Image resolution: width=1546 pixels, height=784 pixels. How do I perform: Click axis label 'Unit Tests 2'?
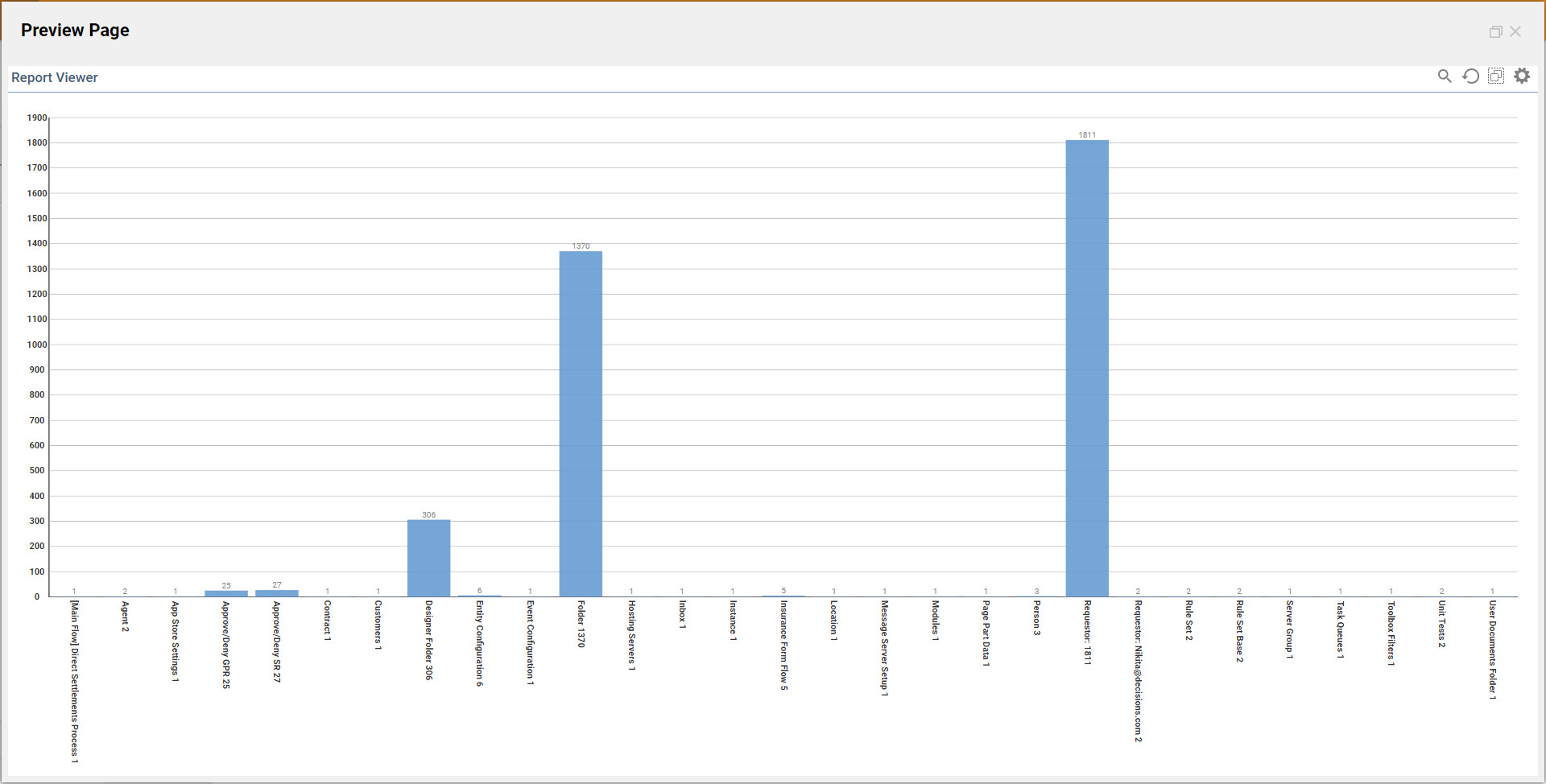point(1442,624)
